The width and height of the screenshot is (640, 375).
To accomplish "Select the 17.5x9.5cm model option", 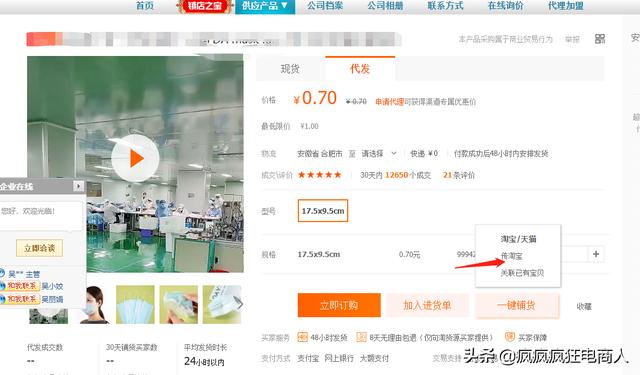I will click(x=323, y=211).
